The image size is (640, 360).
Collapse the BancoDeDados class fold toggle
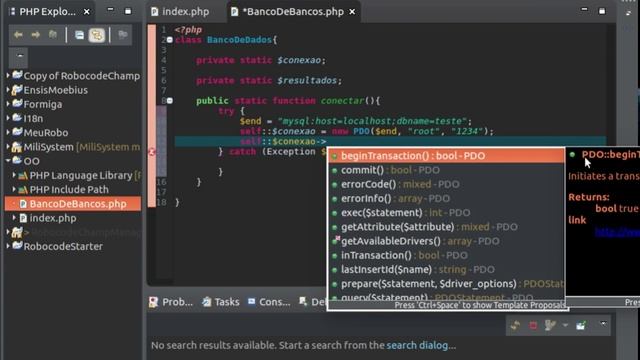click(x=170, y=40)
